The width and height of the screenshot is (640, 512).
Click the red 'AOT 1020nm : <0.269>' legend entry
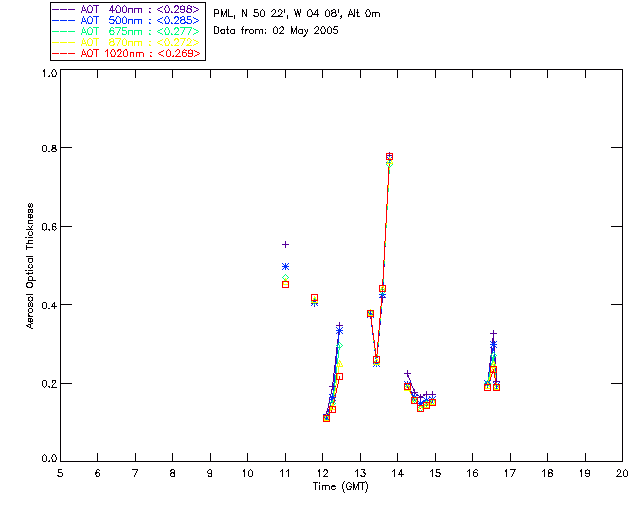[127, 53]
